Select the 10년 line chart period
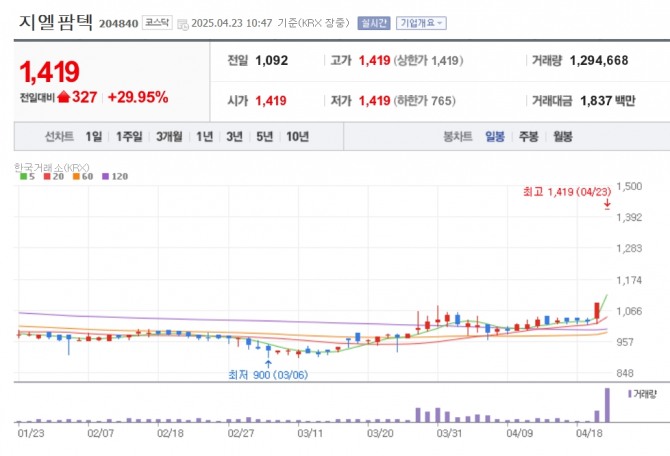 [x=298, y=137]
